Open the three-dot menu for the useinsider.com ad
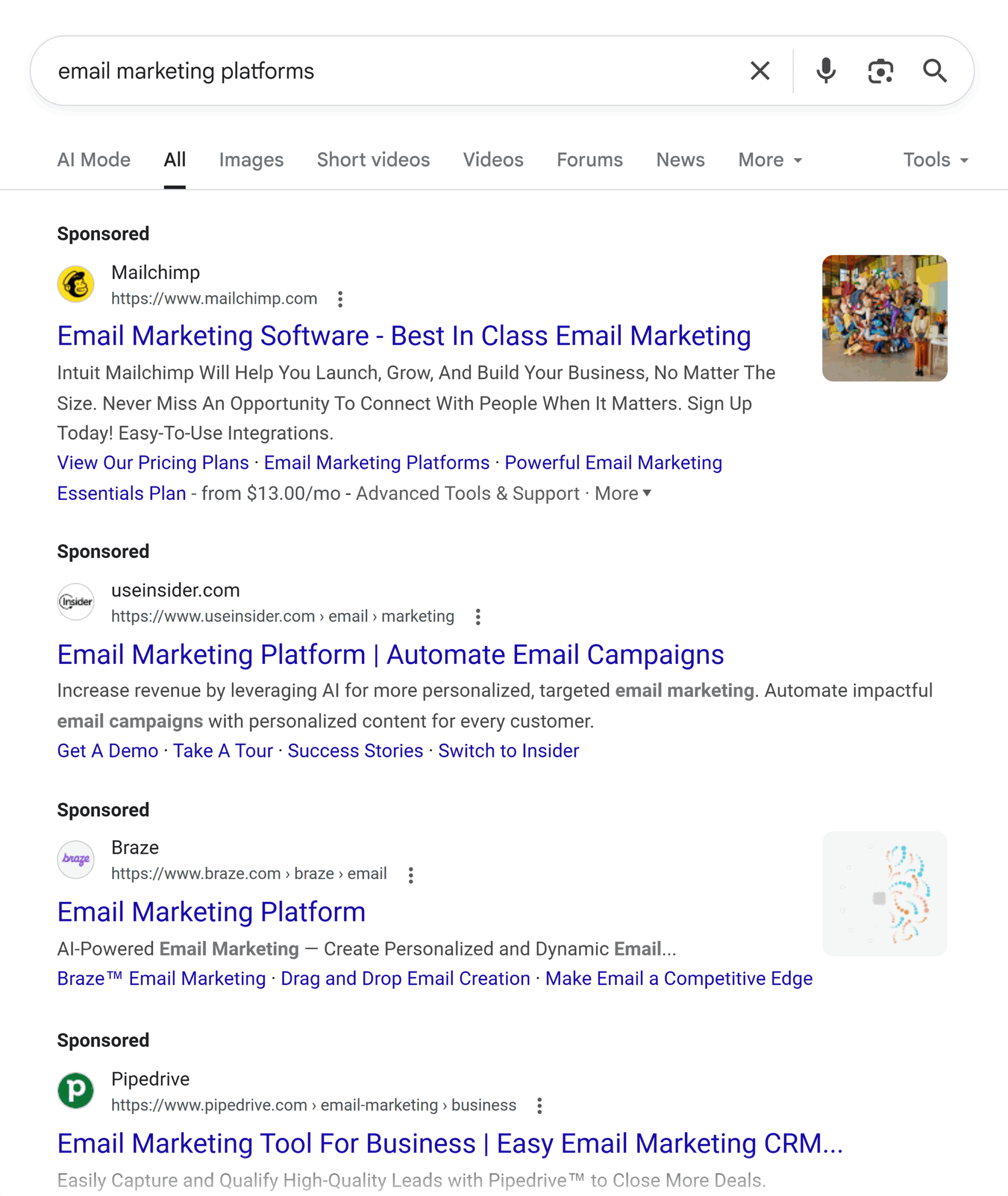Screen dimensions: 1008x1196 coord(478,617)
